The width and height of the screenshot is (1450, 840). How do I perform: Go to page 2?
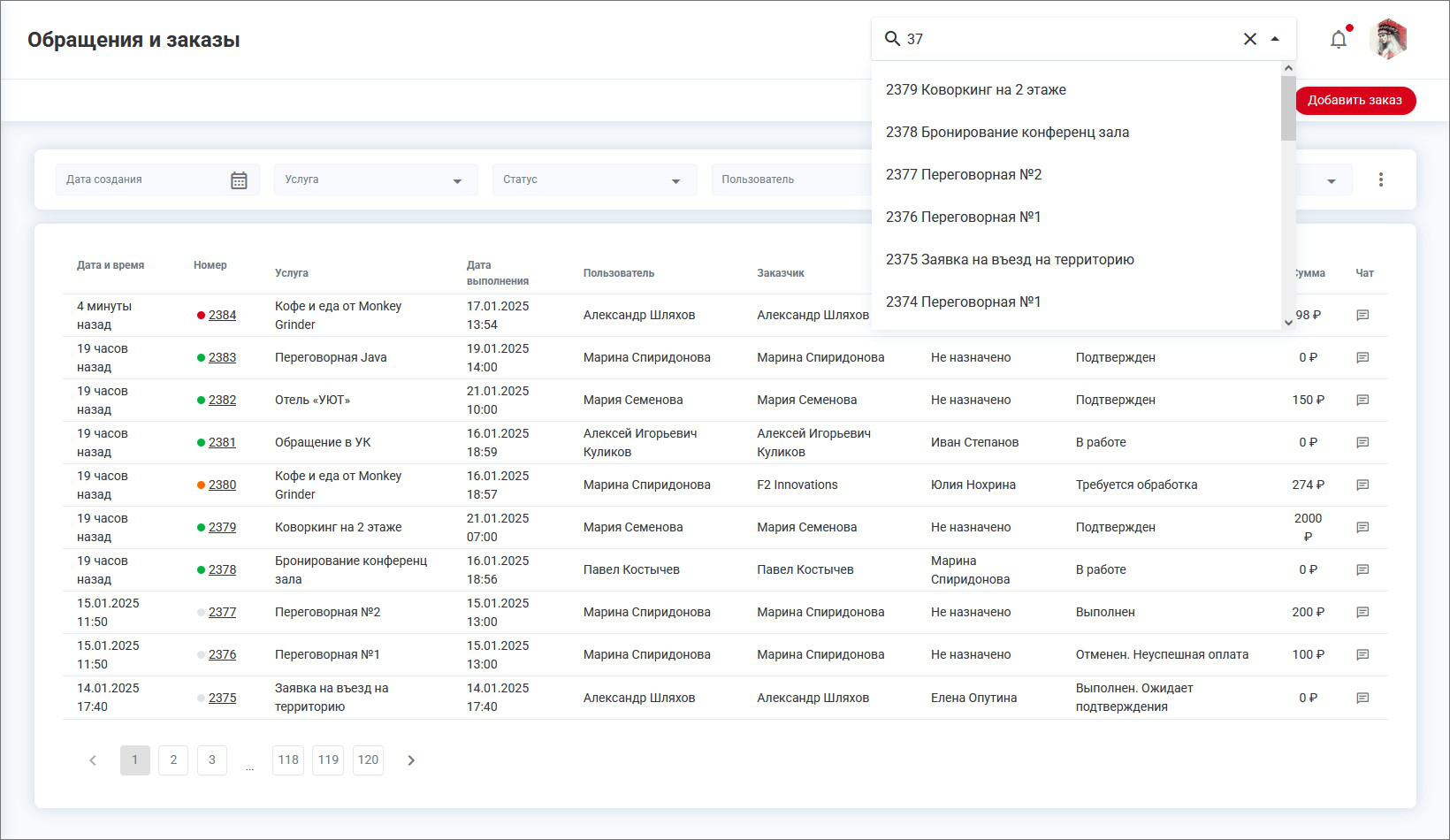click(x=173, y=760)
